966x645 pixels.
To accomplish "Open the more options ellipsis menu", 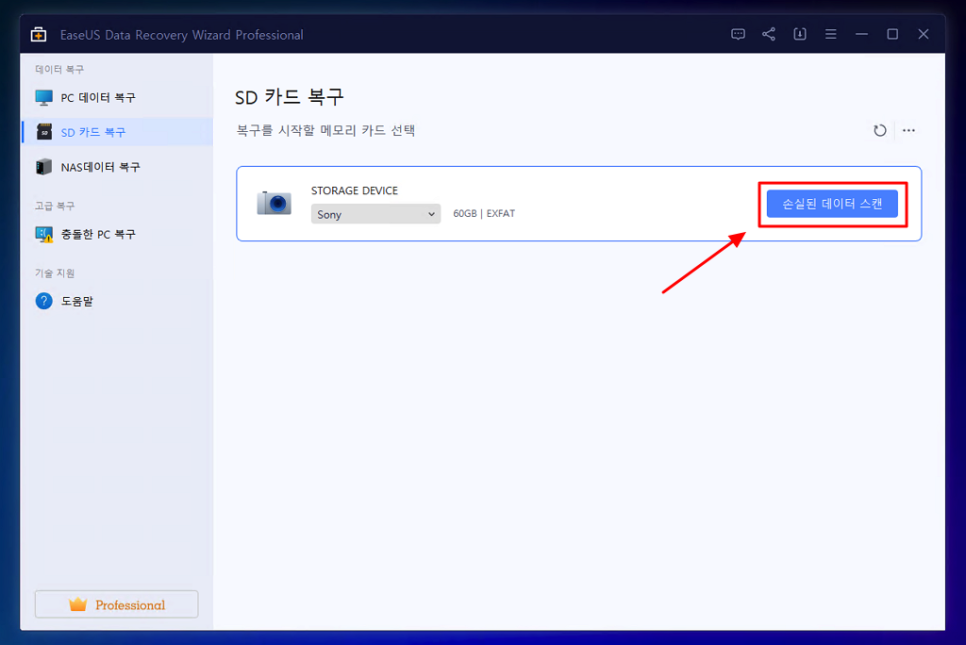I will pyautogui.click(x=909, y=131).
